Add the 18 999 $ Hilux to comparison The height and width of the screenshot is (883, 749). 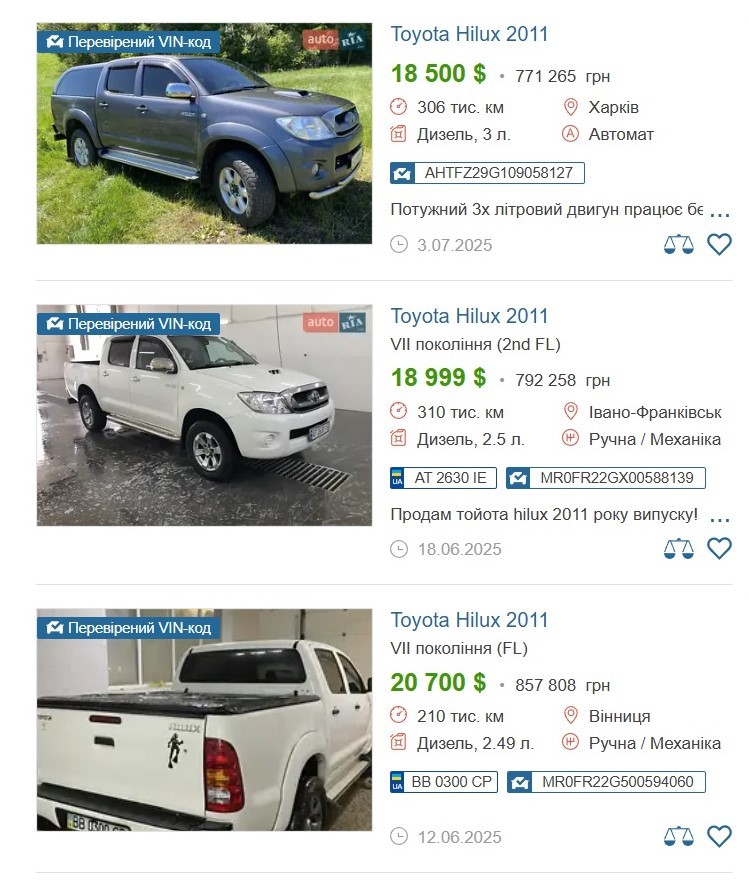click(x=679, y=549)
